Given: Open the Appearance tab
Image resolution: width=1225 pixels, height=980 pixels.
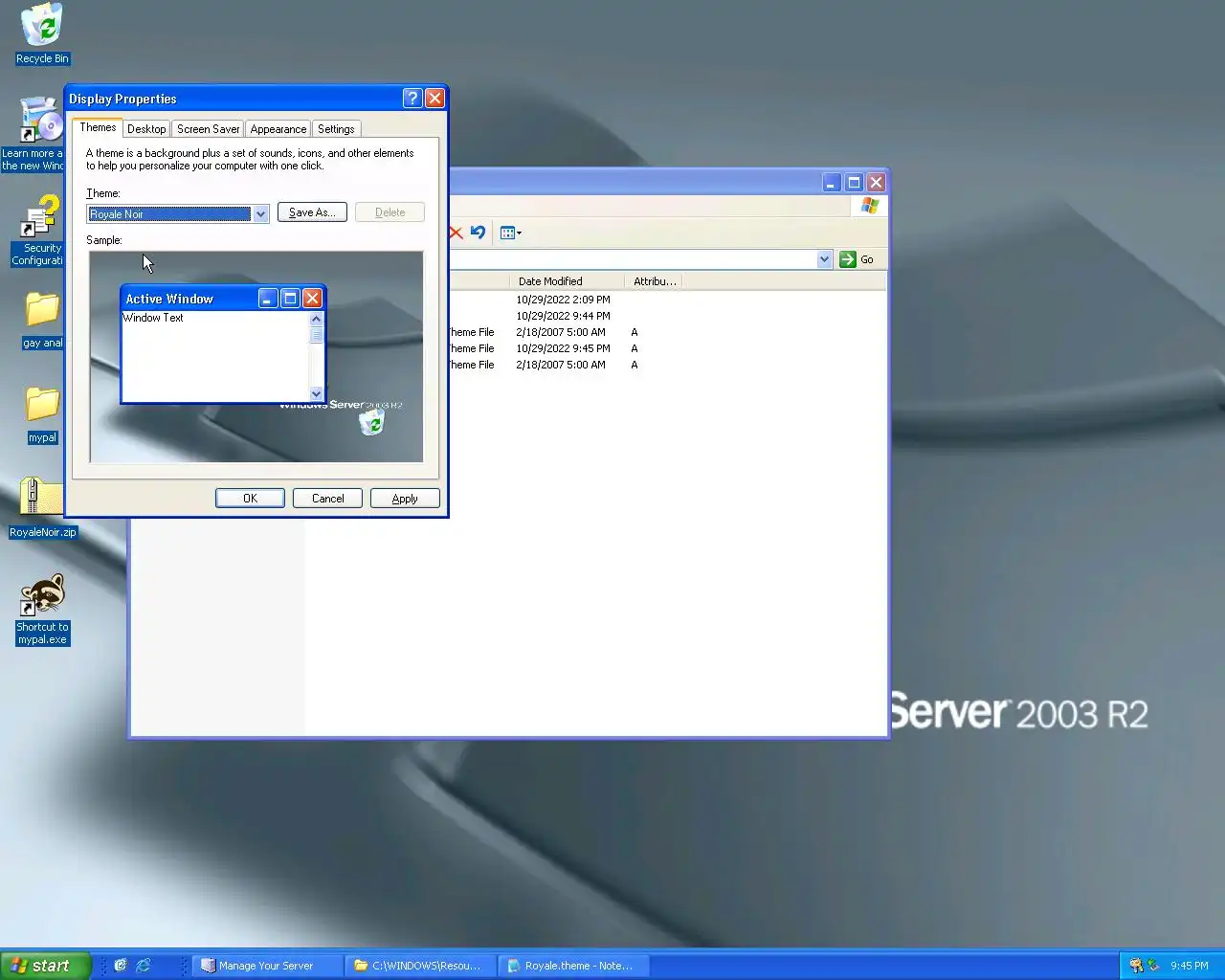Looking at the screenshot, I should click(278, 129).
